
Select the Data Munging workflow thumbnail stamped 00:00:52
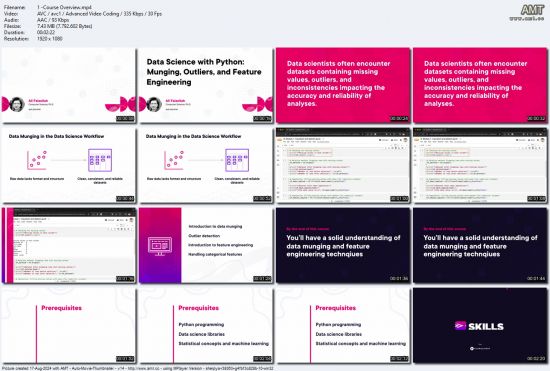206,165
